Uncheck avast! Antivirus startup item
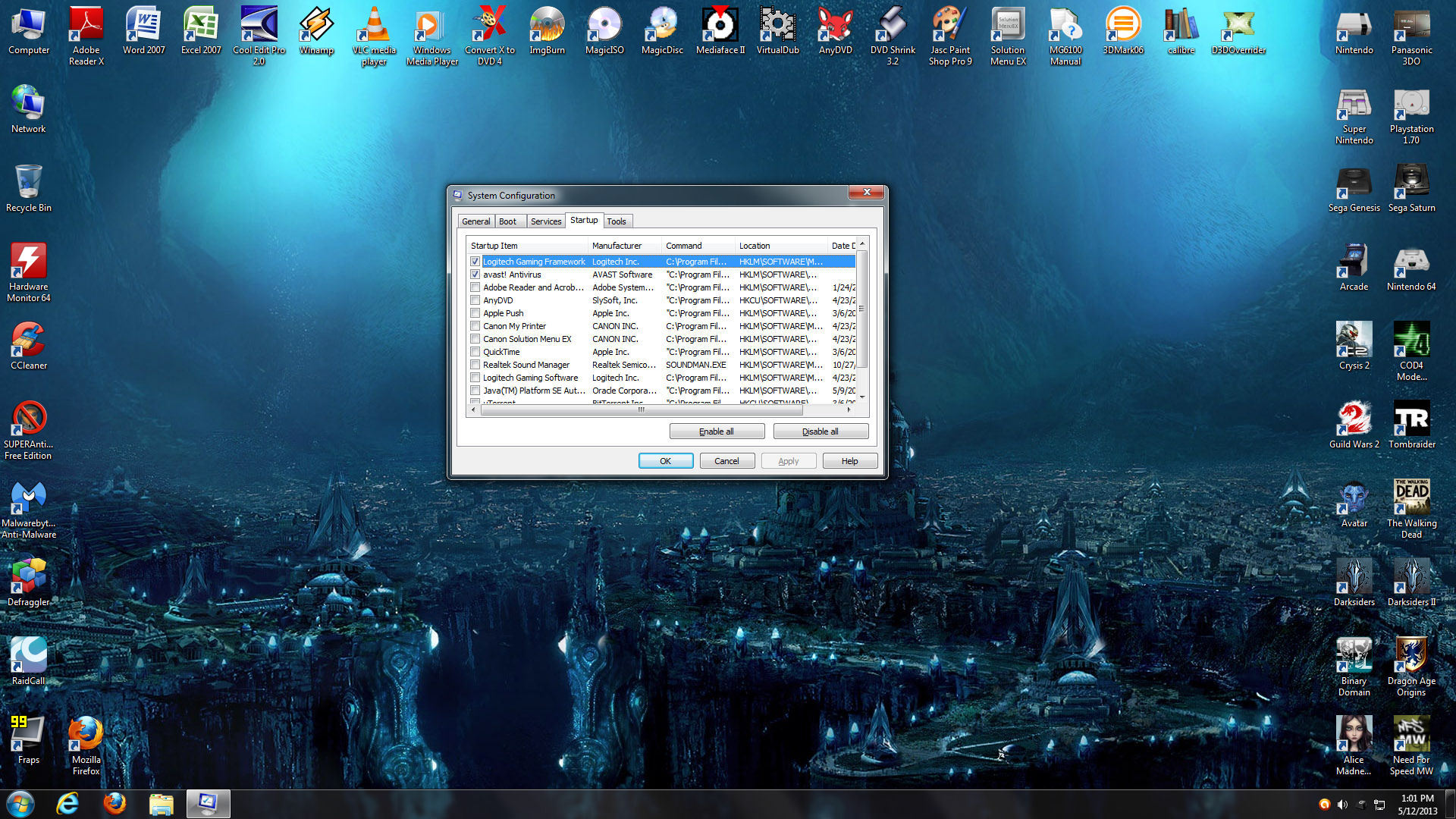 click(x=475, y=275)
